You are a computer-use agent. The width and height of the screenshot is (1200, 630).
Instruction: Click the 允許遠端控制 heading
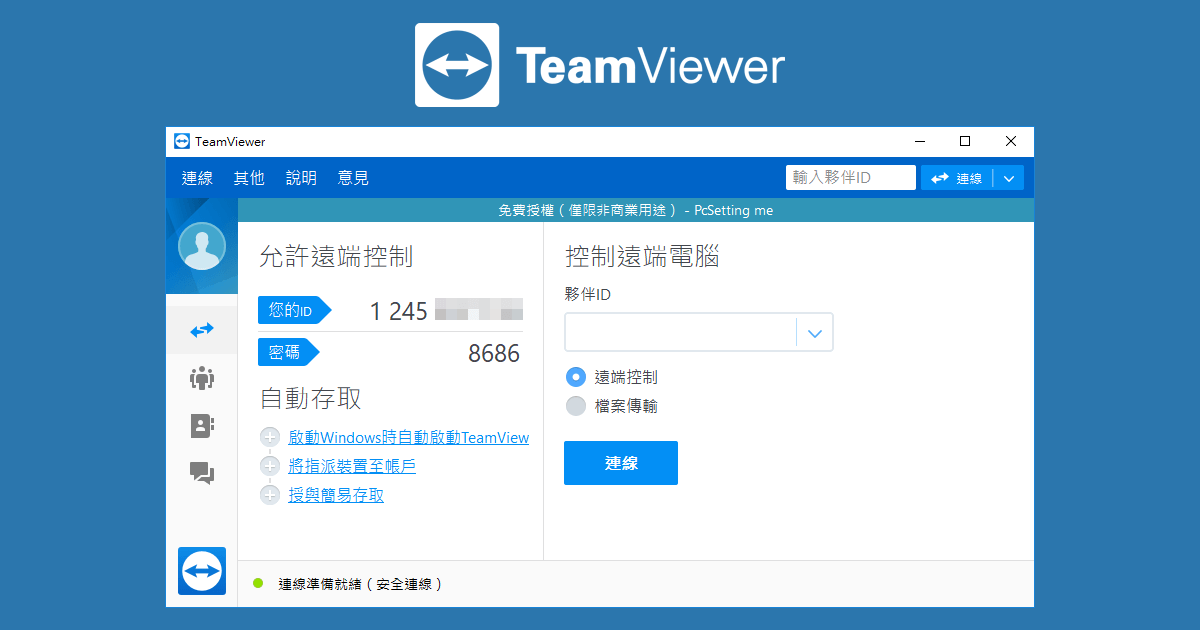pyautogui.click(x=336, y=257)
